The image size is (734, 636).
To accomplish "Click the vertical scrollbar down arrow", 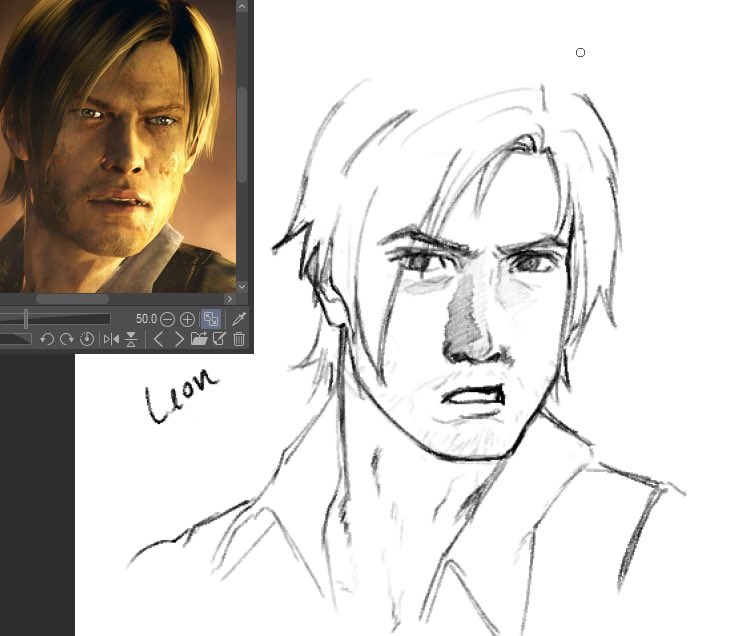I will coord(242,286).
